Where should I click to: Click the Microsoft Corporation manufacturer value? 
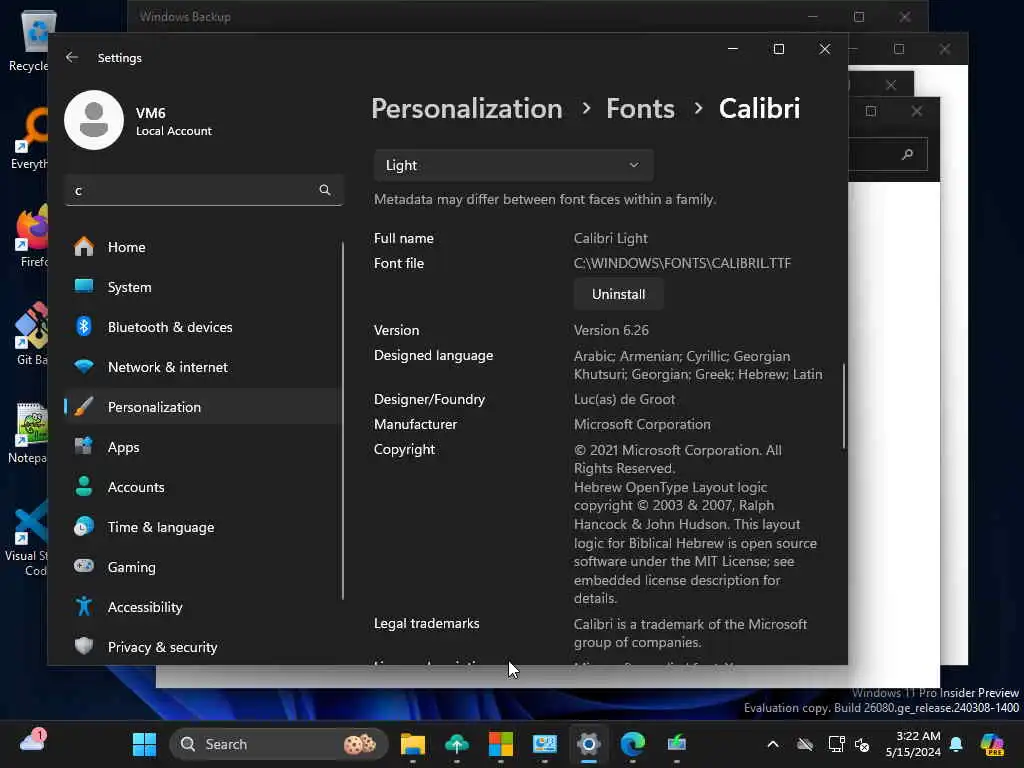[x=642, y=424]
